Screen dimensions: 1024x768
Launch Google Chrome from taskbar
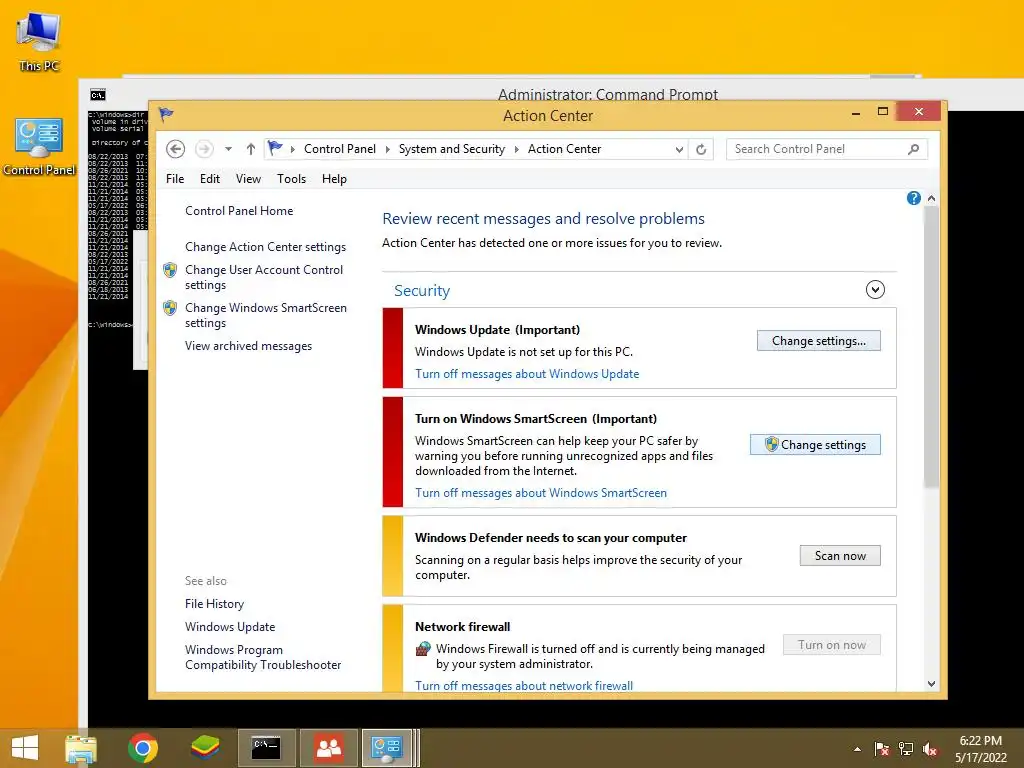coord(143,748)
